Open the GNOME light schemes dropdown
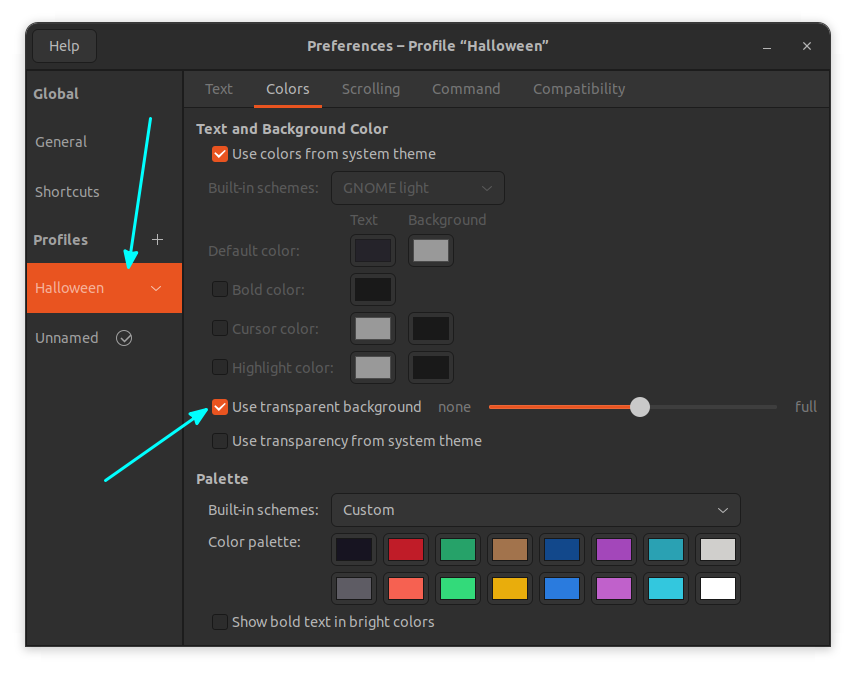 point(417,188)
